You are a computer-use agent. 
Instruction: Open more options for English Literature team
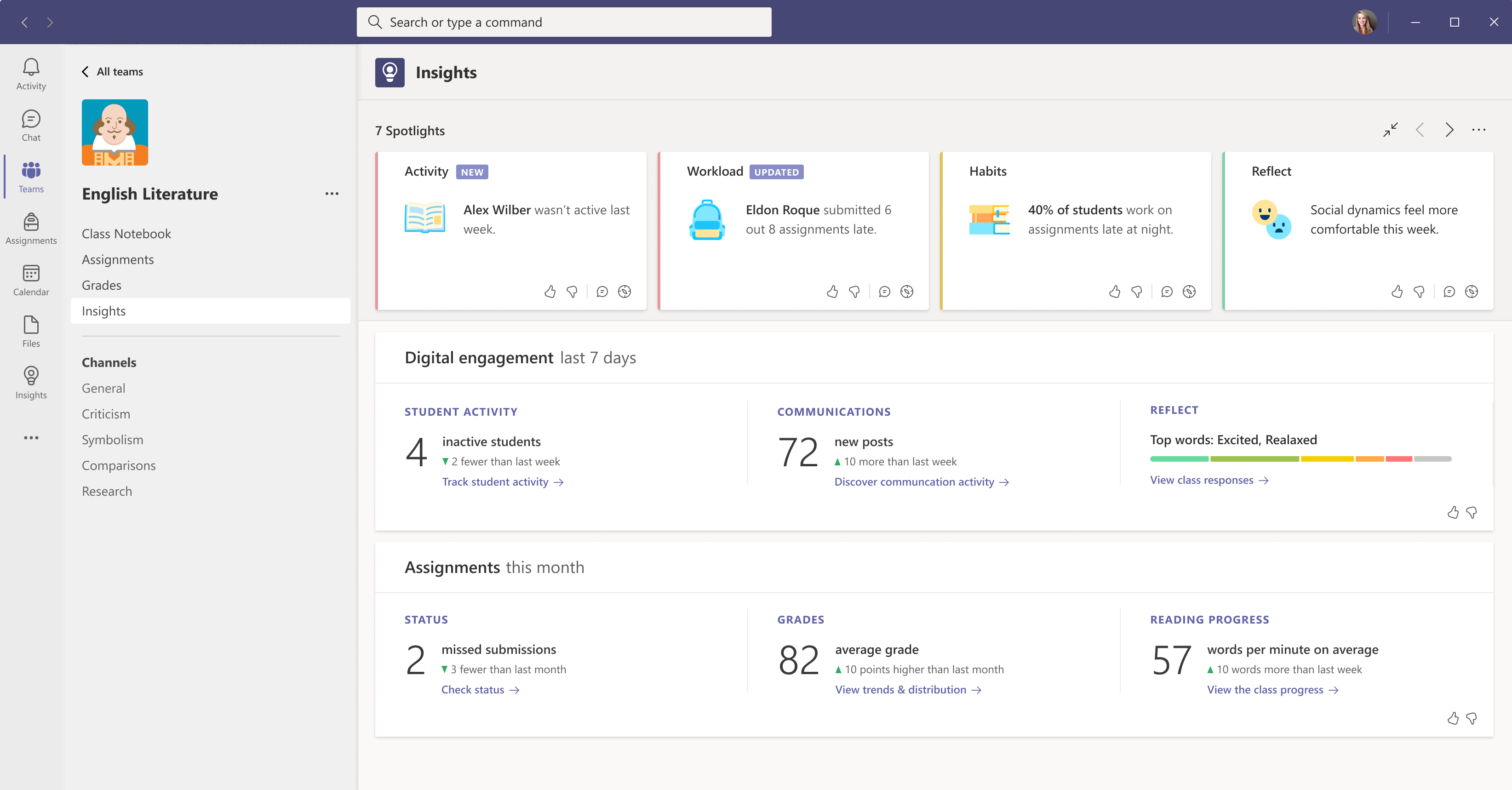click(x=332, y=194)
